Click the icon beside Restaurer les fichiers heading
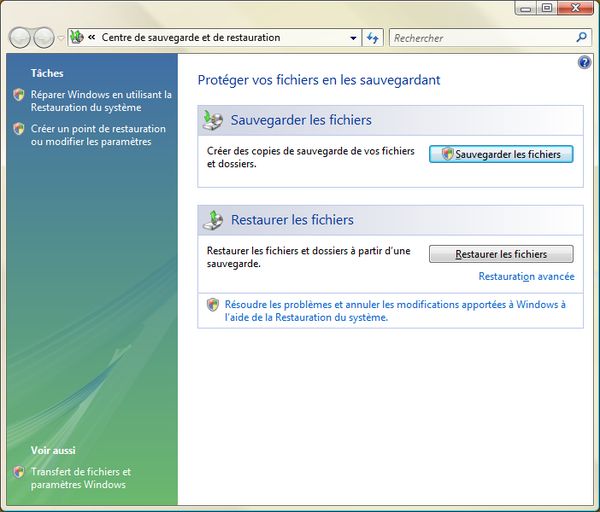The width and height of the screenshot is (600, 512). click(x=213, y=220)
